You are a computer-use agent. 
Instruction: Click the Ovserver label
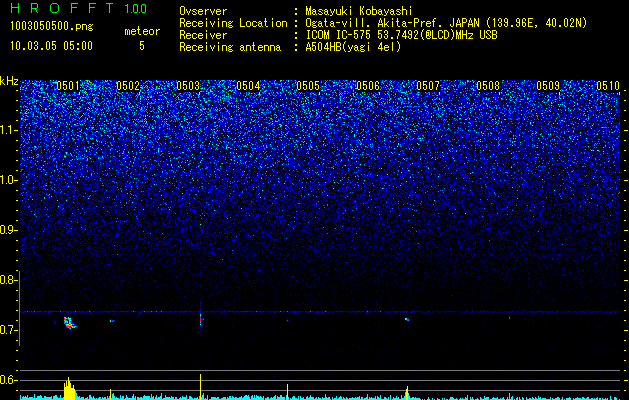click(x=203, y=11)
